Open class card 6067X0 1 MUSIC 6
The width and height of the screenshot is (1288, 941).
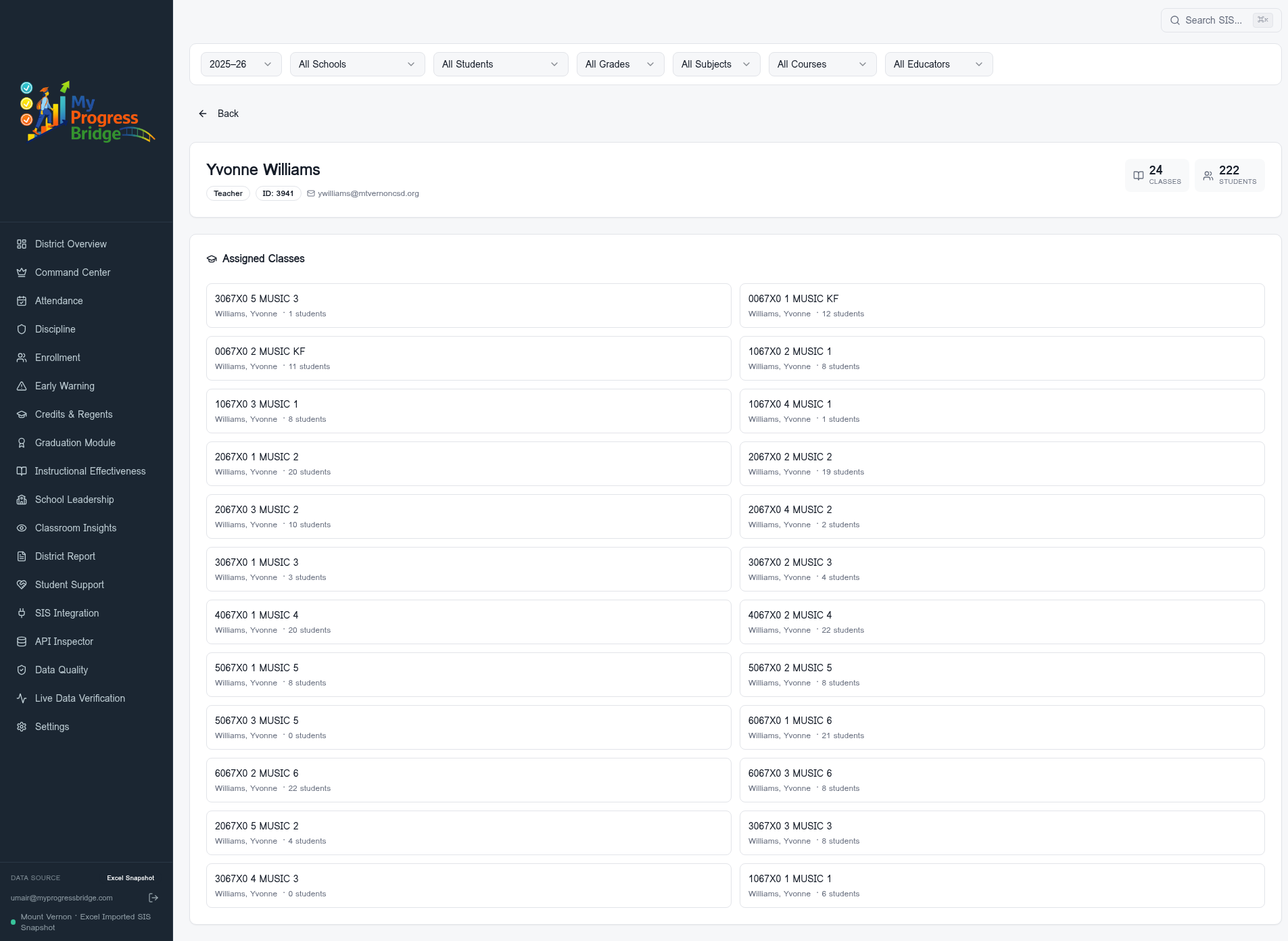tap(1002, 727)
